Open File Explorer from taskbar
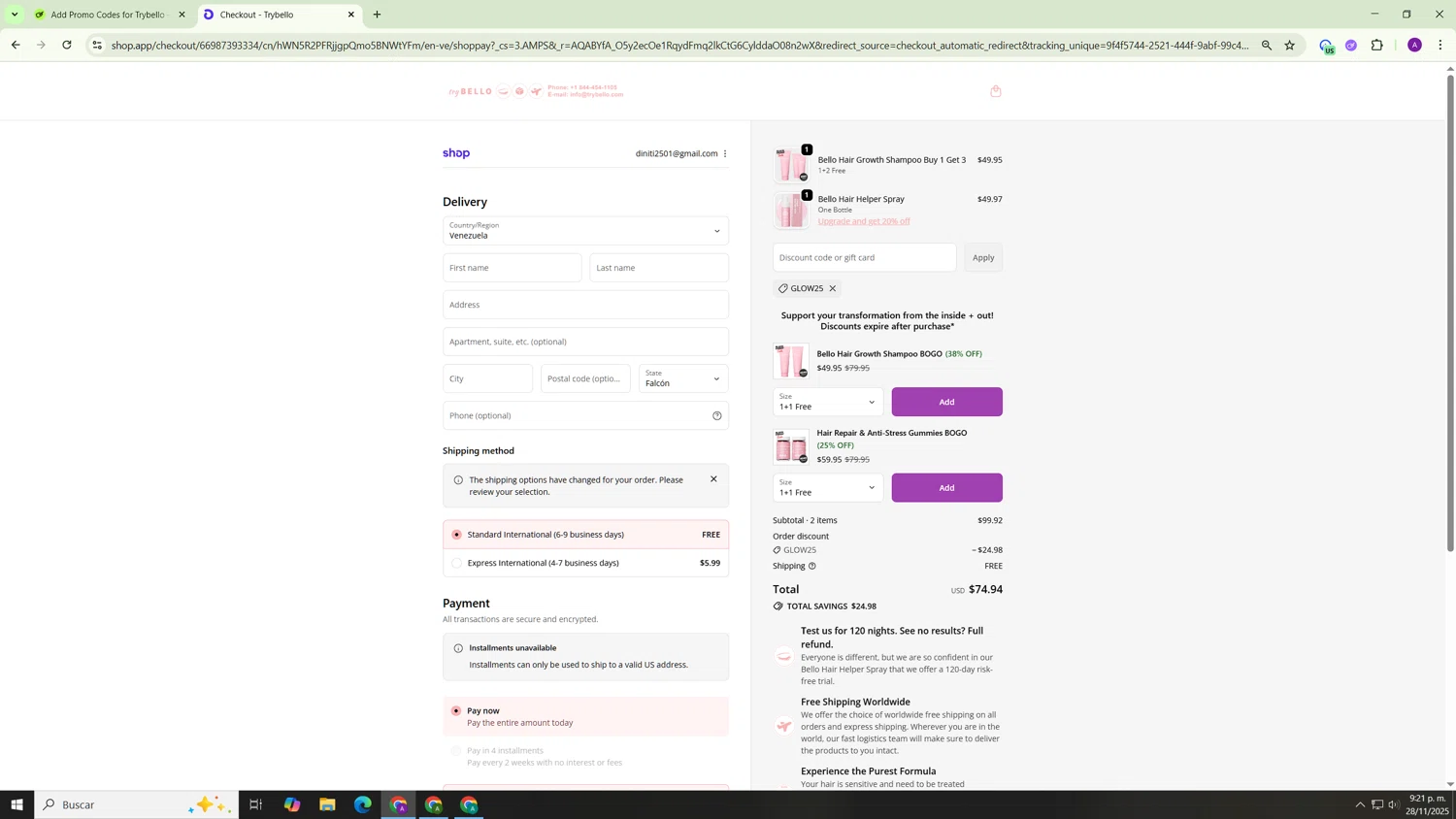This screenshot has width=1456, height=819. point(327,804)
